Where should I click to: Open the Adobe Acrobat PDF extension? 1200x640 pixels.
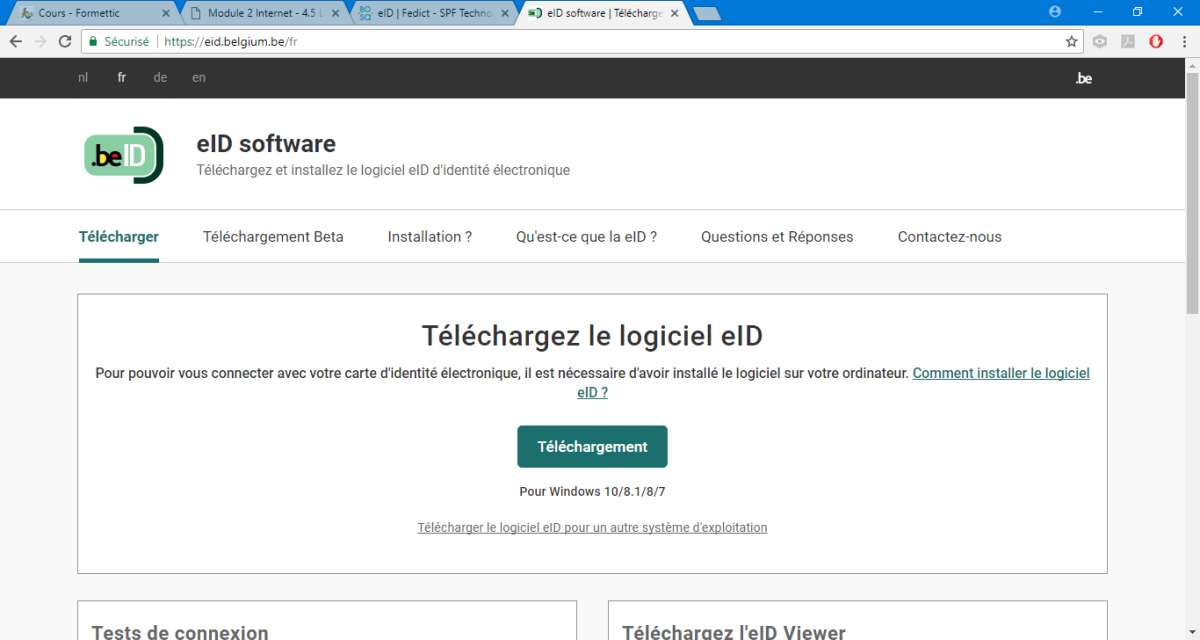click(1128, 42)
